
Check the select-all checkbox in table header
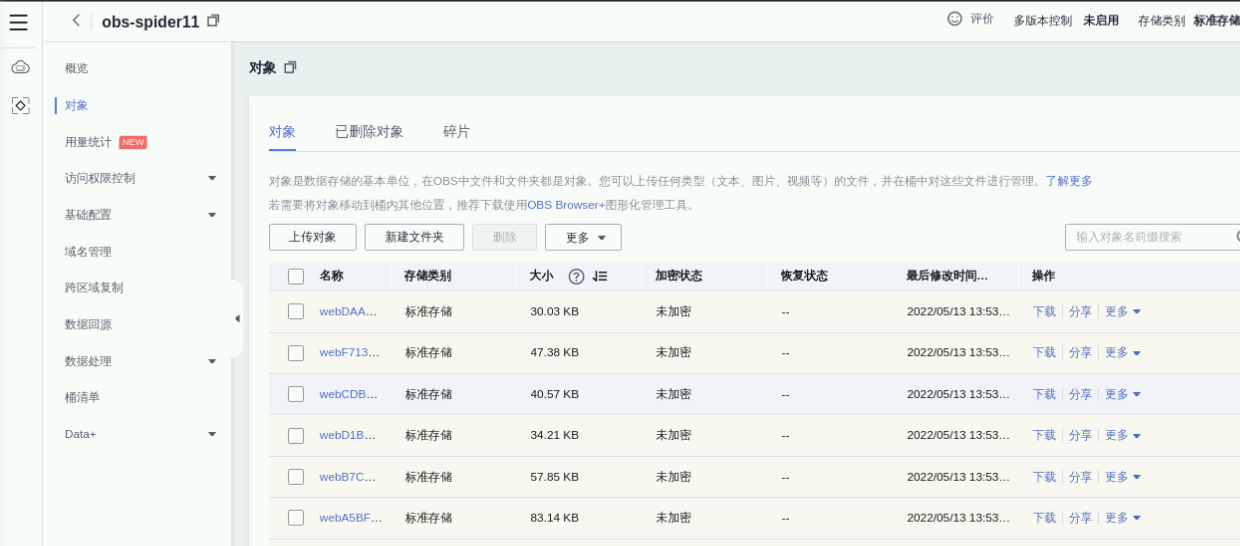296,277
